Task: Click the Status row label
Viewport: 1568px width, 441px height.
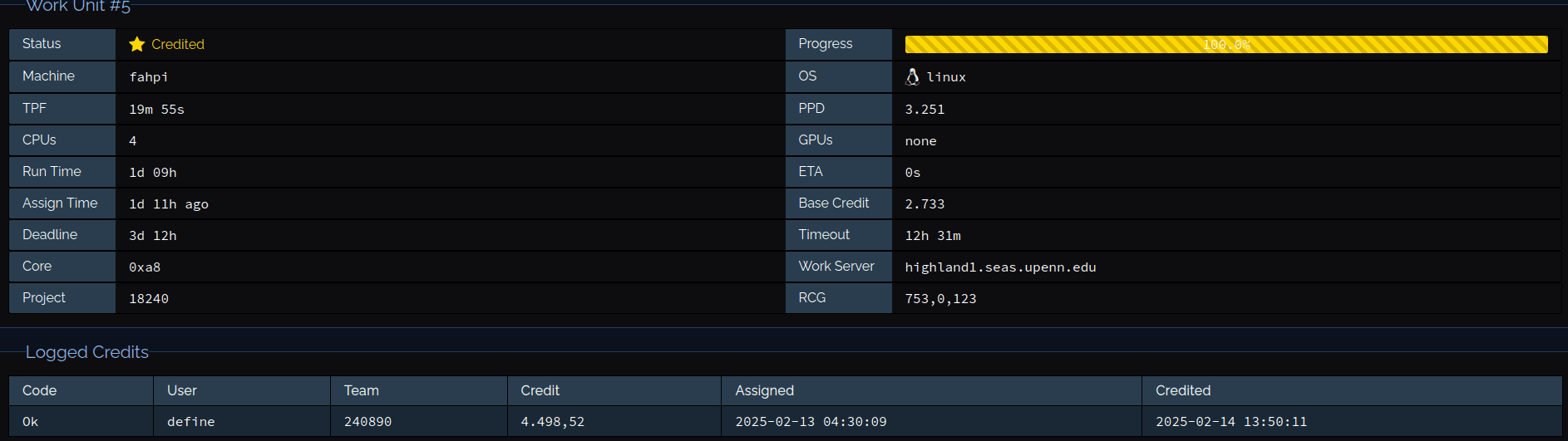Action: [x=62, y=44]
